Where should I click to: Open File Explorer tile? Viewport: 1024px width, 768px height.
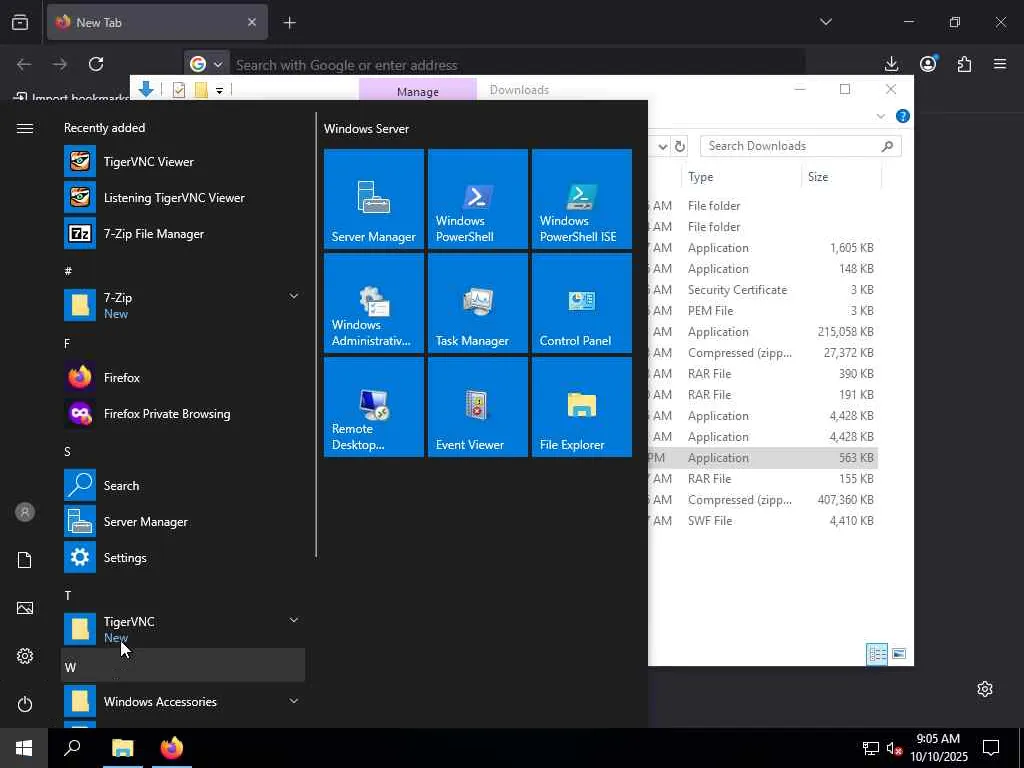[581, 406]
